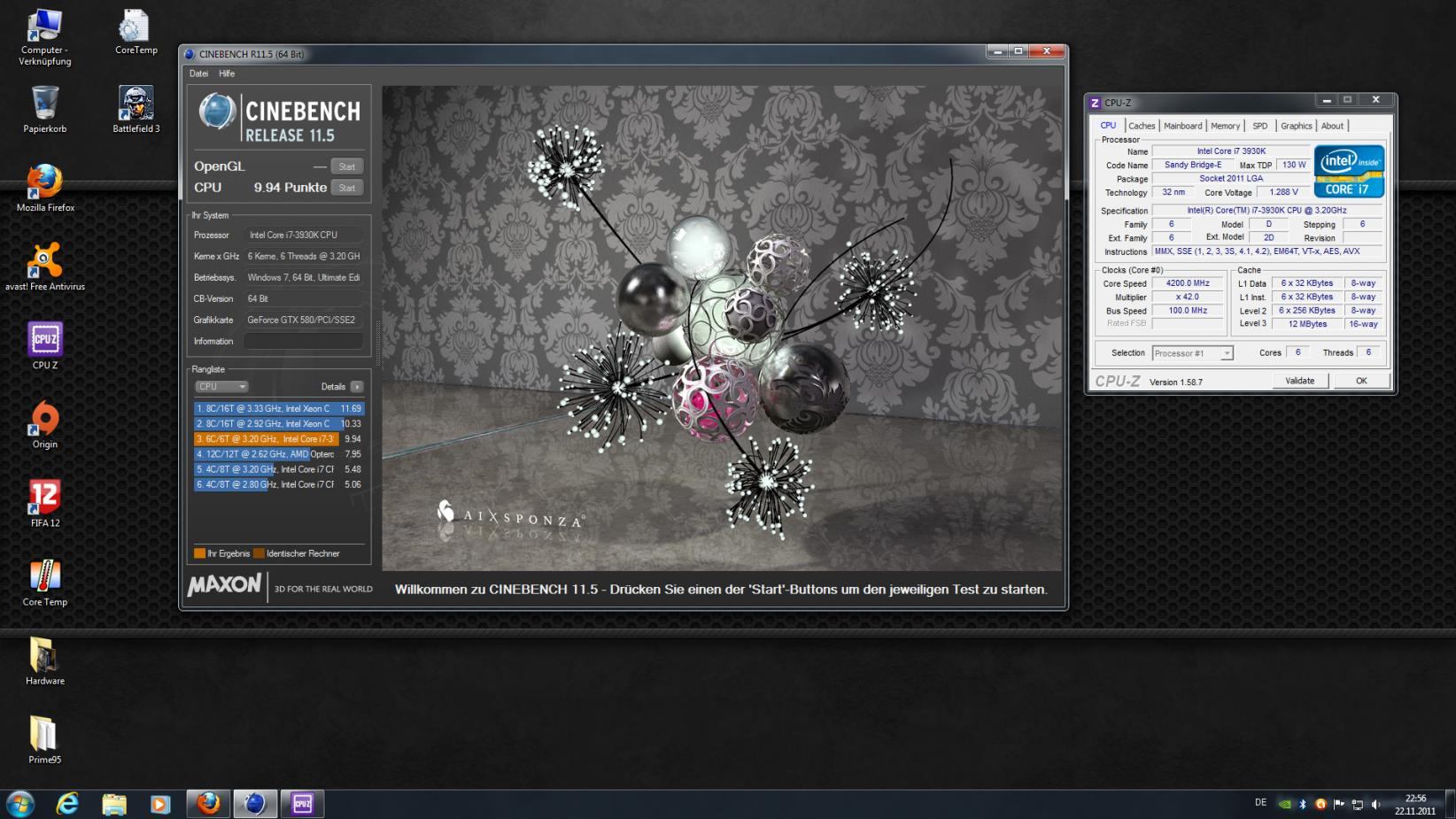1456x819 pixels.
Task: Open the Hilfe menu in Cinebench
Action: point(227,73)
